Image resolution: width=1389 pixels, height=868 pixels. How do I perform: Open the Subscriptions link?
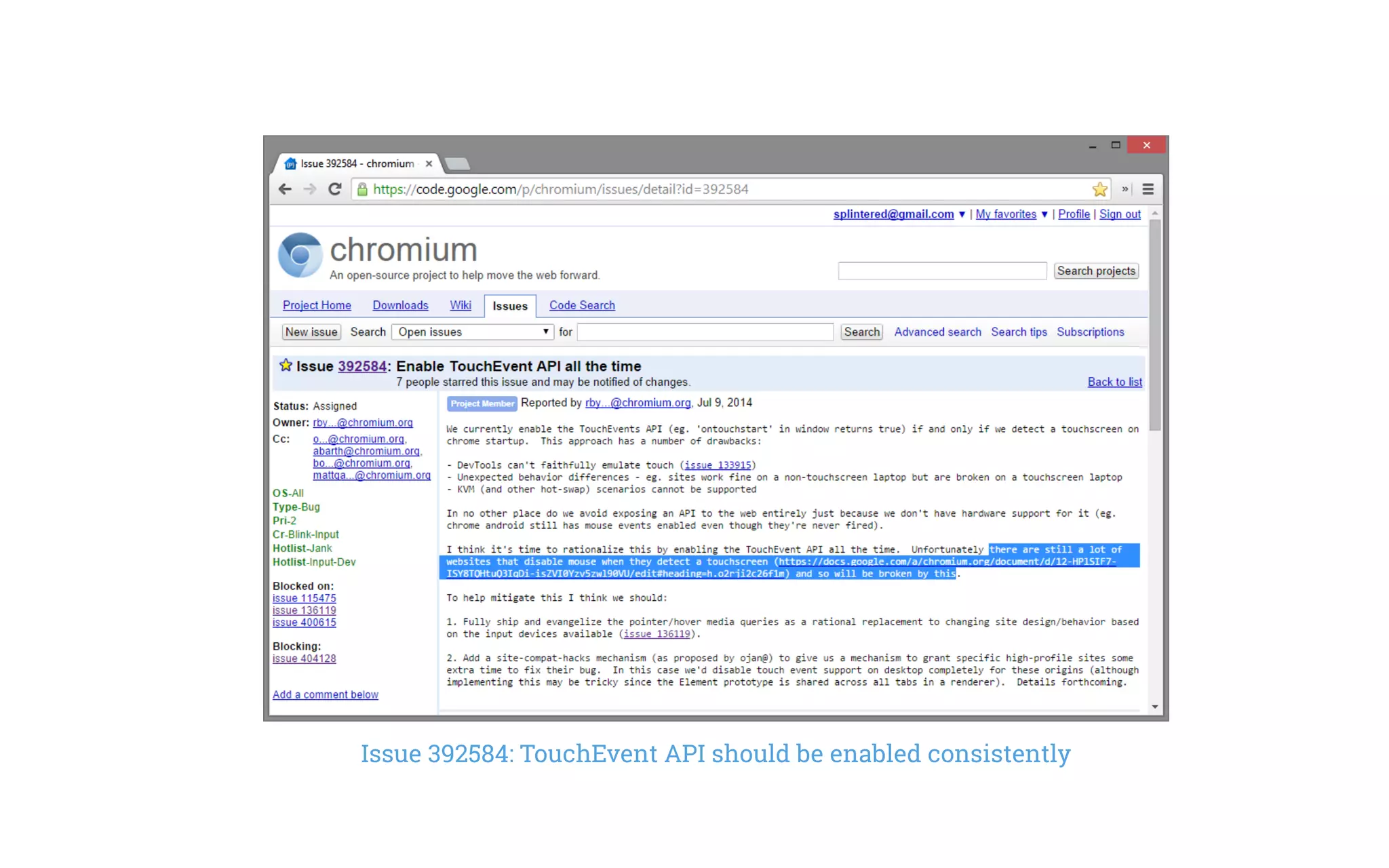coord(1090,332)
